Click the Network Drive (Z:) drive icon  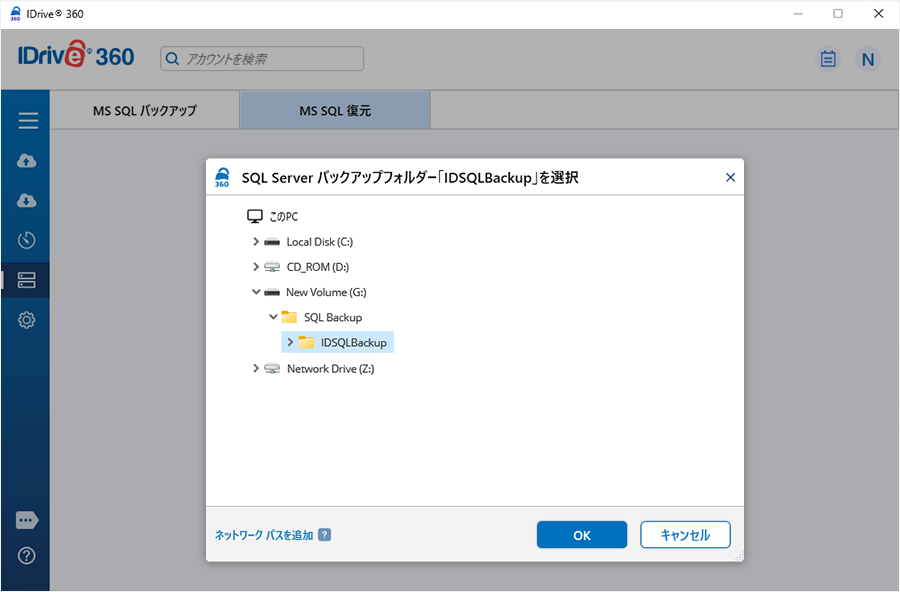point(271,369)
